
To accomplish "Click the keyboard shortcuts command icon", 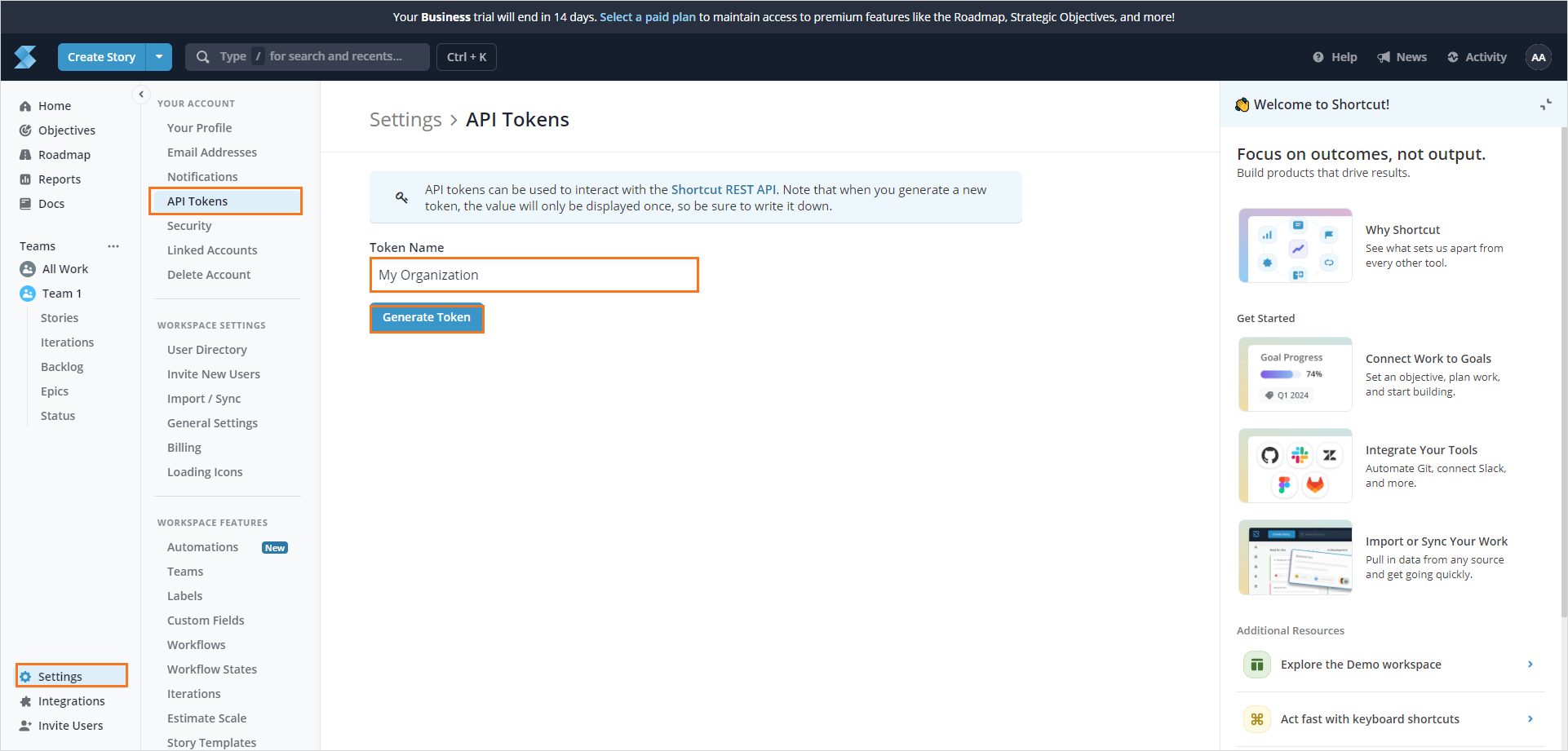I will (1257, 719).
